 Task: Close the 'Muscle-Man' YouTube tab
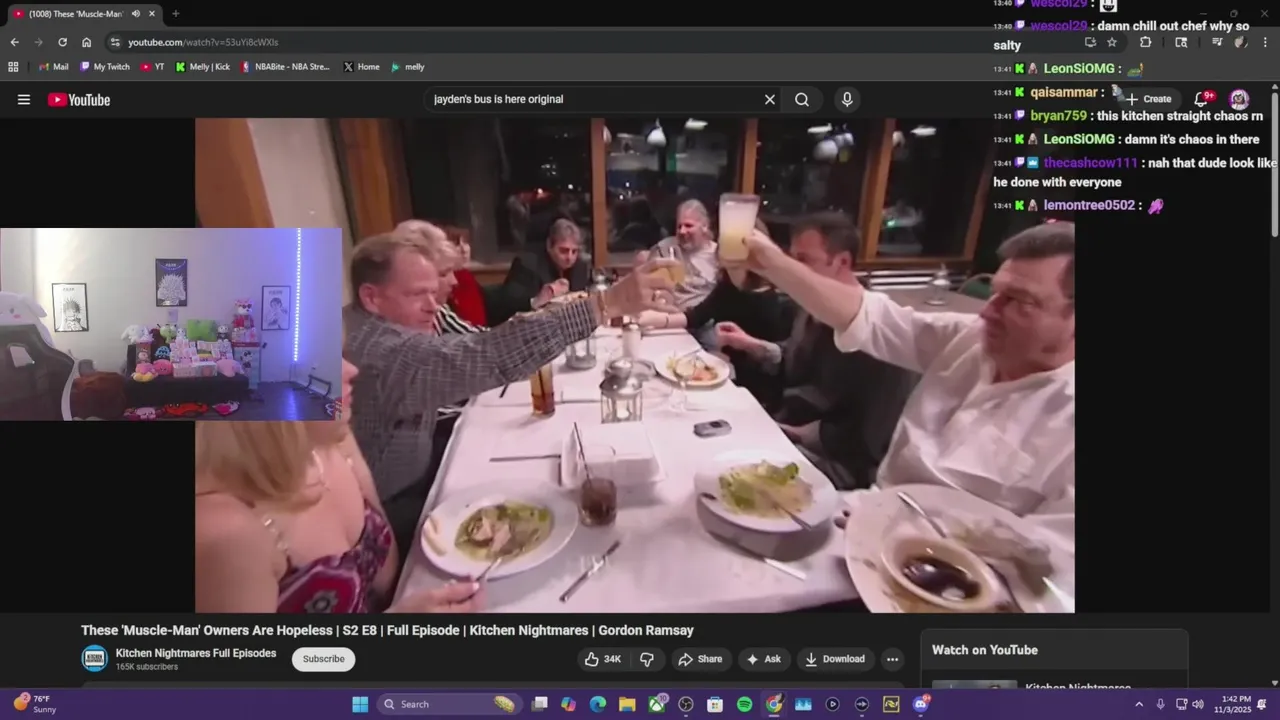click(x=153, y=13)
